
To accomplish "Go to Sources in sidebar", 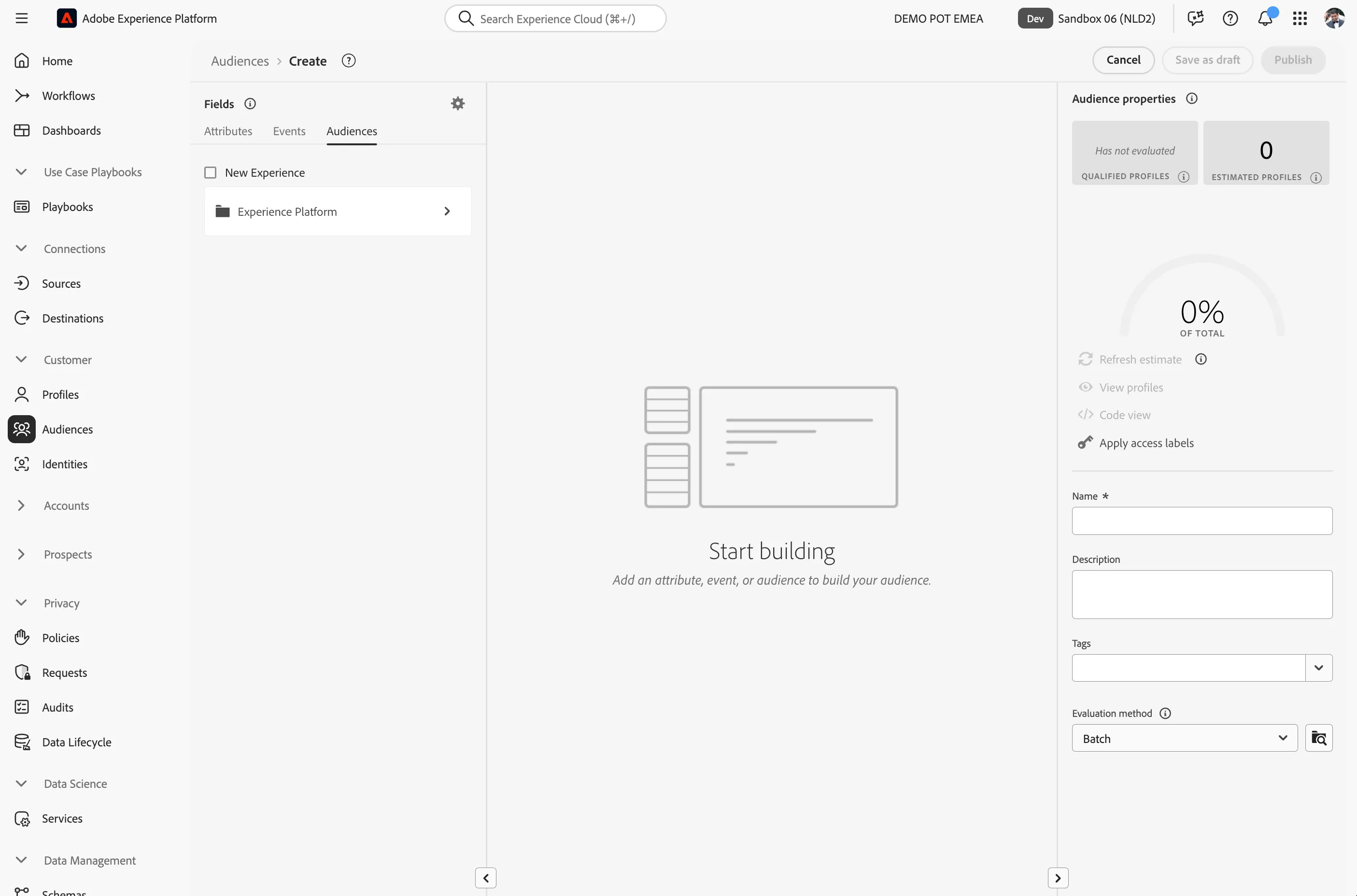I will (x=61, y=283).
